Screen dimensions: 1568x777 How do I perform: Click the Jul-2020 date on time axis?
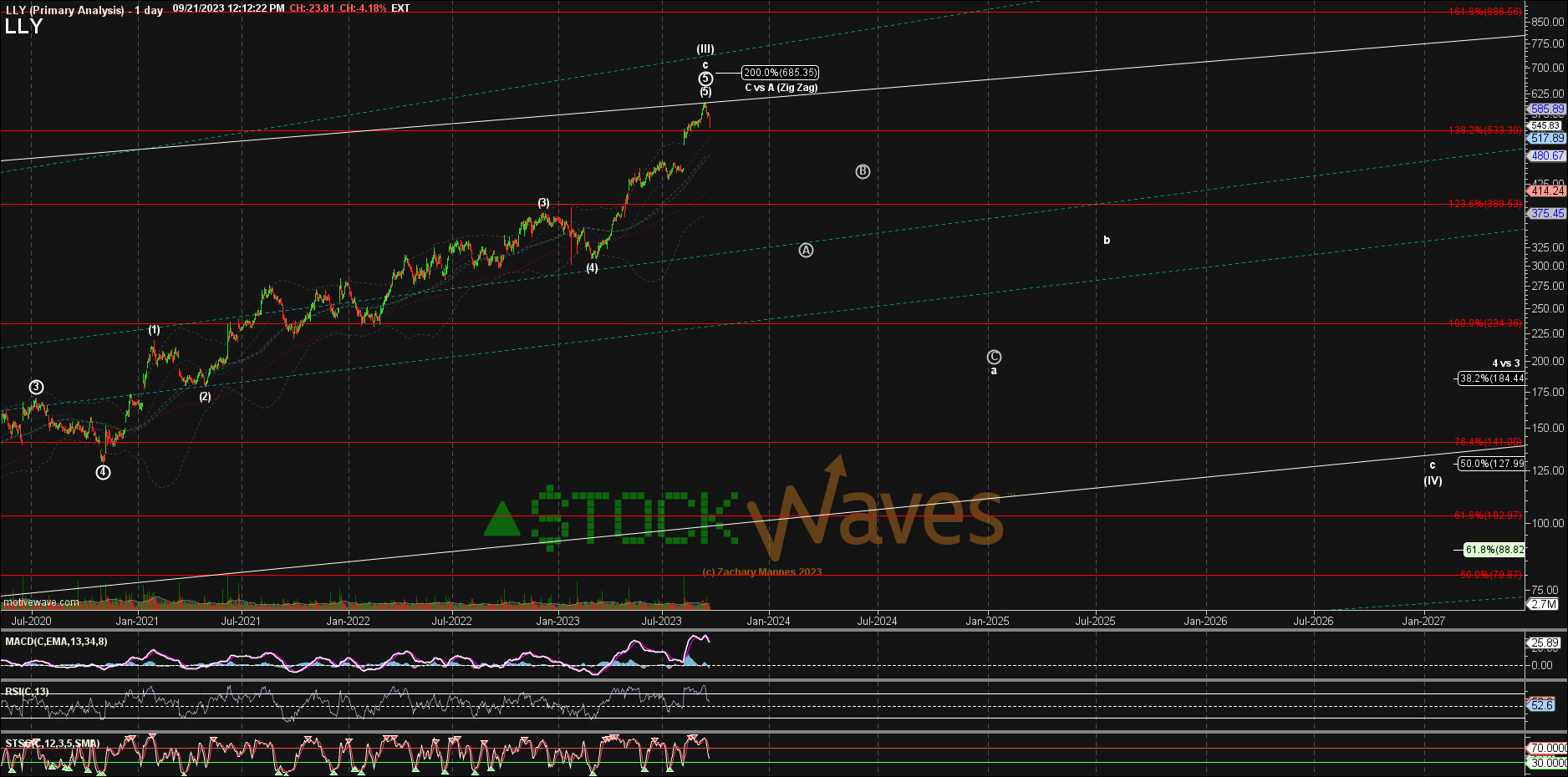[32, 621]
